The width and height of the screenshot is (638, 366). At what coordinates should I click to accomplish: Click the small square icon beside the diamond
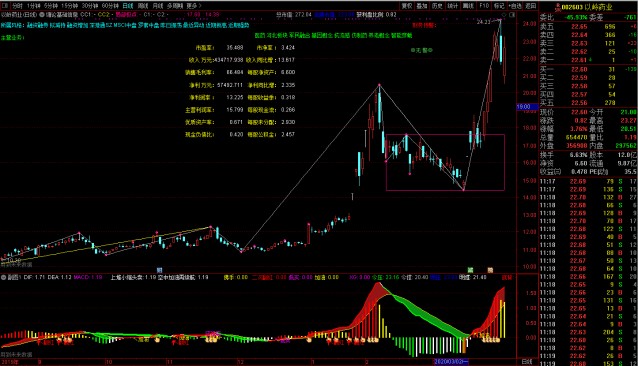tap(512, 15)
